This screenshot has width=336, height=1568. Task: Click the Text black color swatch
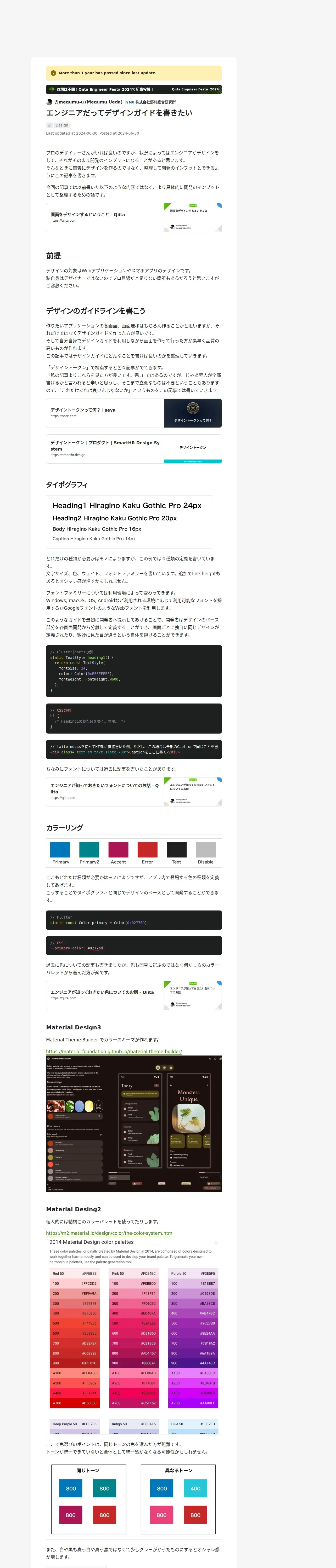click(177, 850)
